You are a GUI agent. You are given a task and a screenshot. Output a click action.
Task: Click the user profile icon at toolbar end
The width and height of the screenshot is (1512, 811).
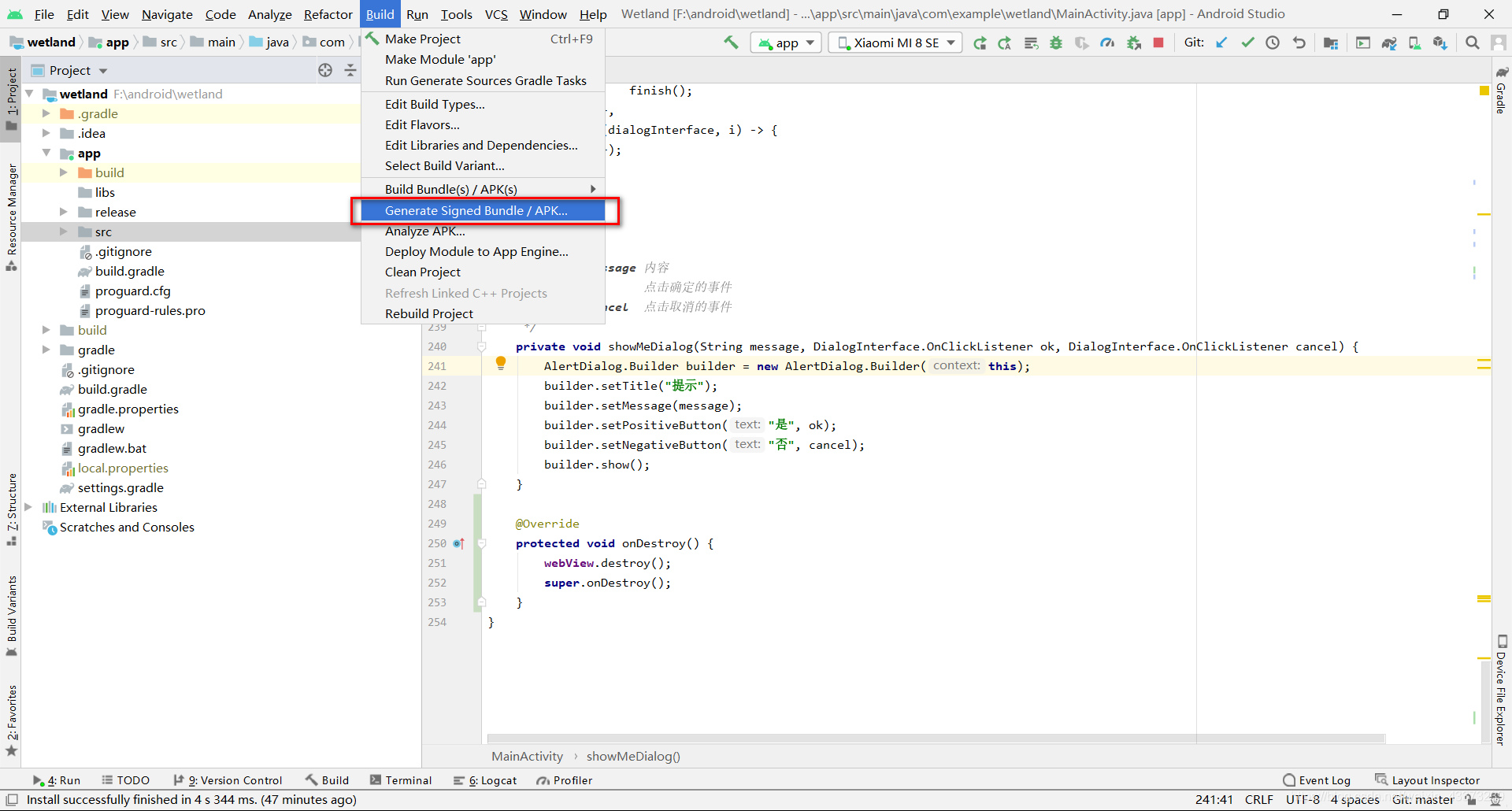click(x=1499, y=43)
